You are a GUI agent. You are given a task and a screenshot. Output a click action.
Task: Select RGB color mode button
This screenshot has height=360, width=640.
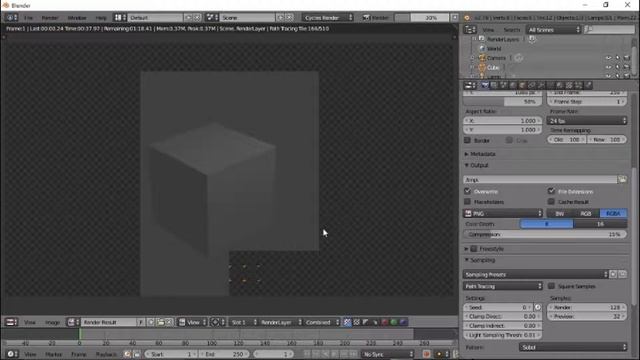[x=586, y=213]
